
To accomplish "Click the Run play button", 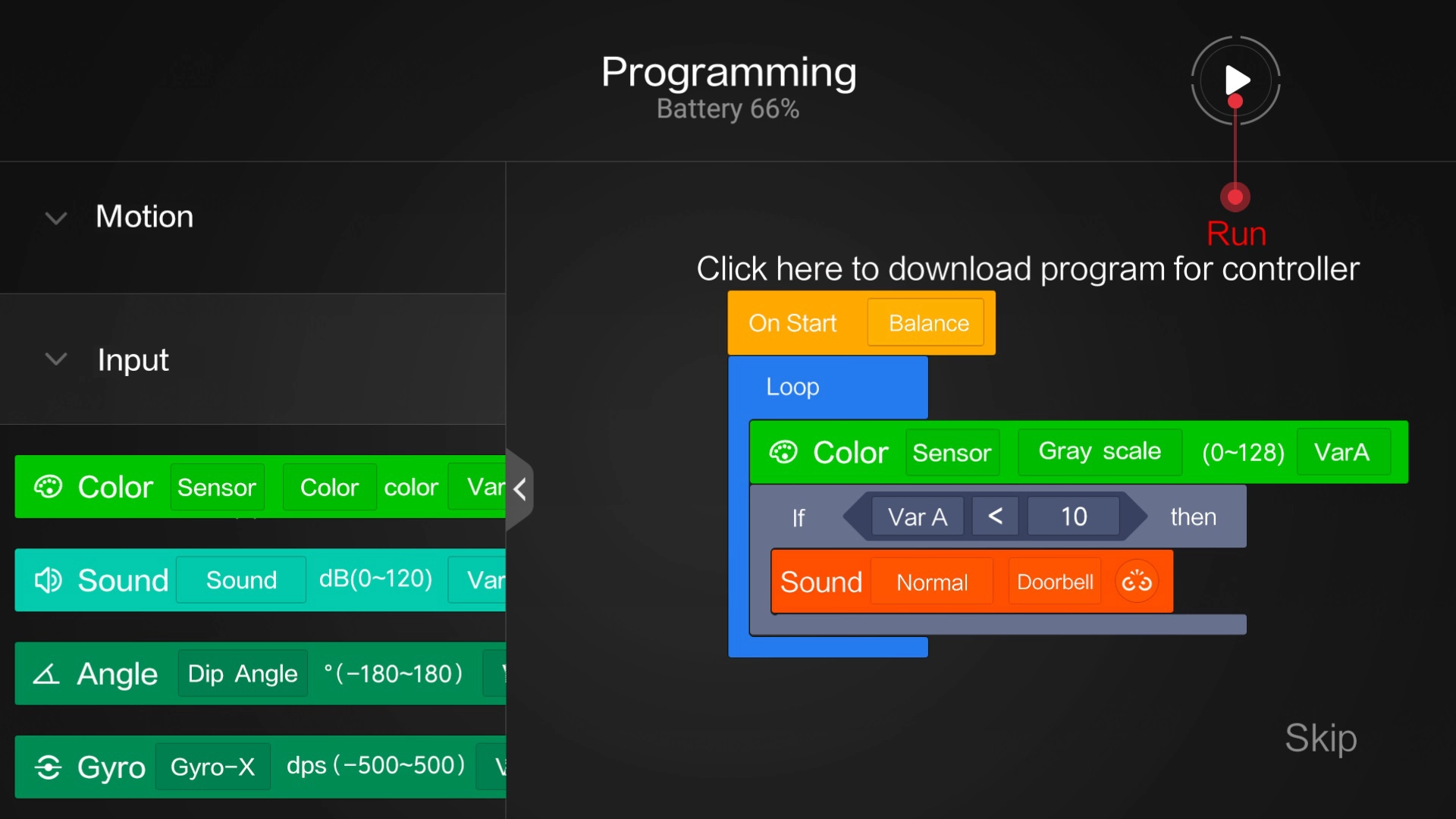I will [x=1236, y=80].
